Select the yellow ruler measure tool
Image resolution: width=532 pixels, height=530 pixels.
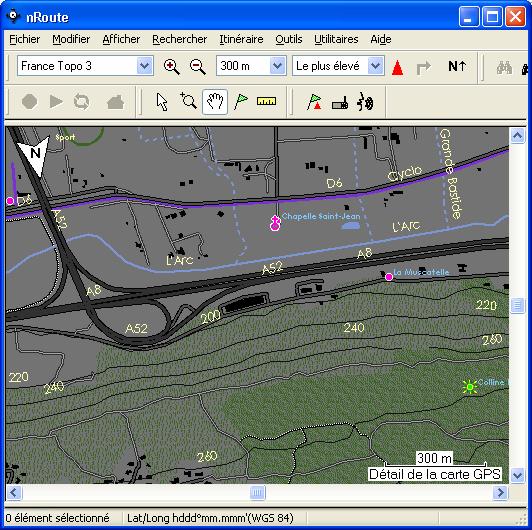pyautogui.click(x=266, y=101)
